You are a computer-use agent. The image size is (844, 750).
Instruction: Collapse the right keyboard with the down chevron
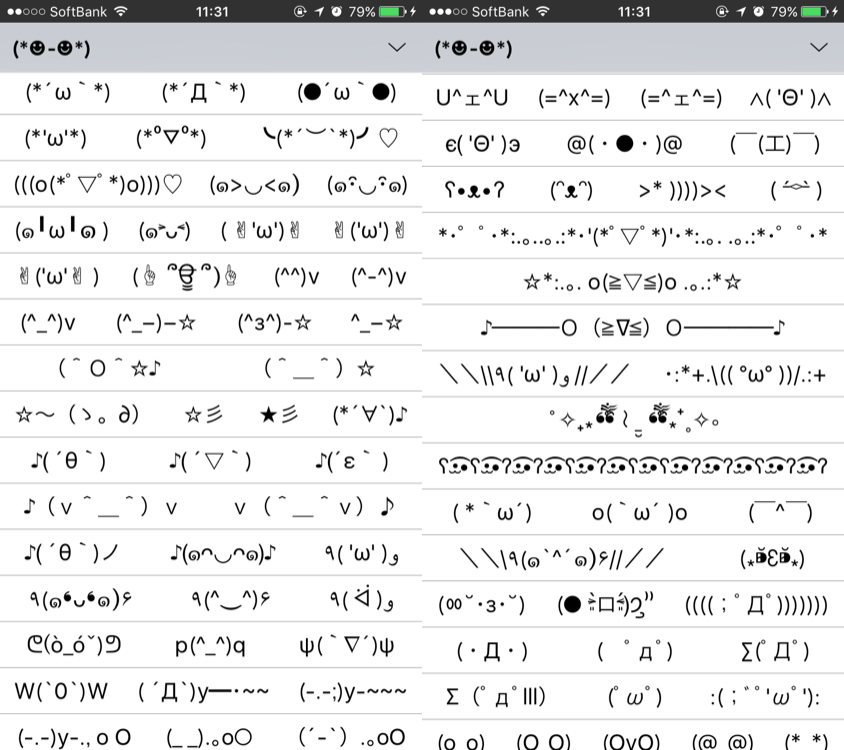818,47
